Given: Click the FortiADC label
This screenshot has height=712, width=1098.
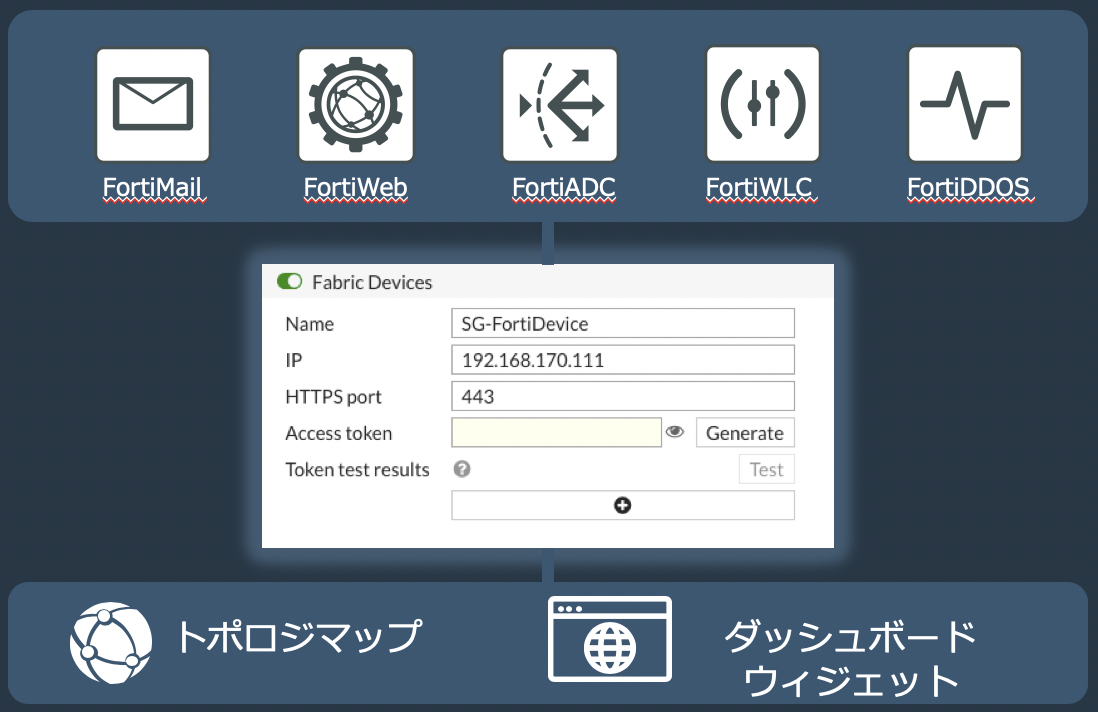Looking at the screenshot, I should point(564,188).
